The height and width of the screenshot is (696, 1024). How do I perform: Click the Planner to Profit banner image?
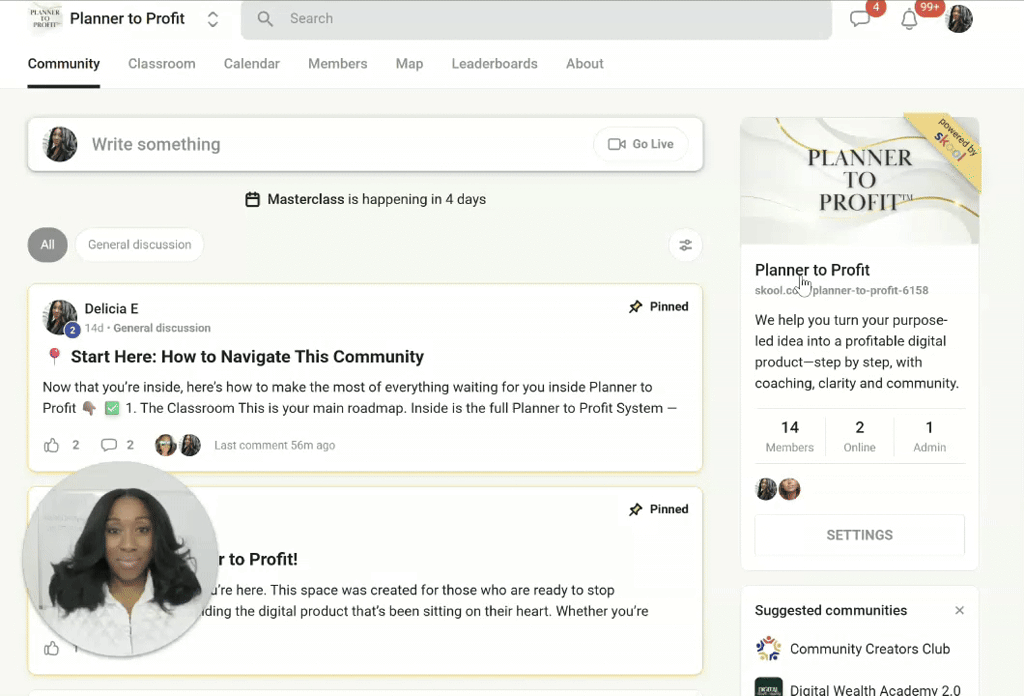coord(859,181)
